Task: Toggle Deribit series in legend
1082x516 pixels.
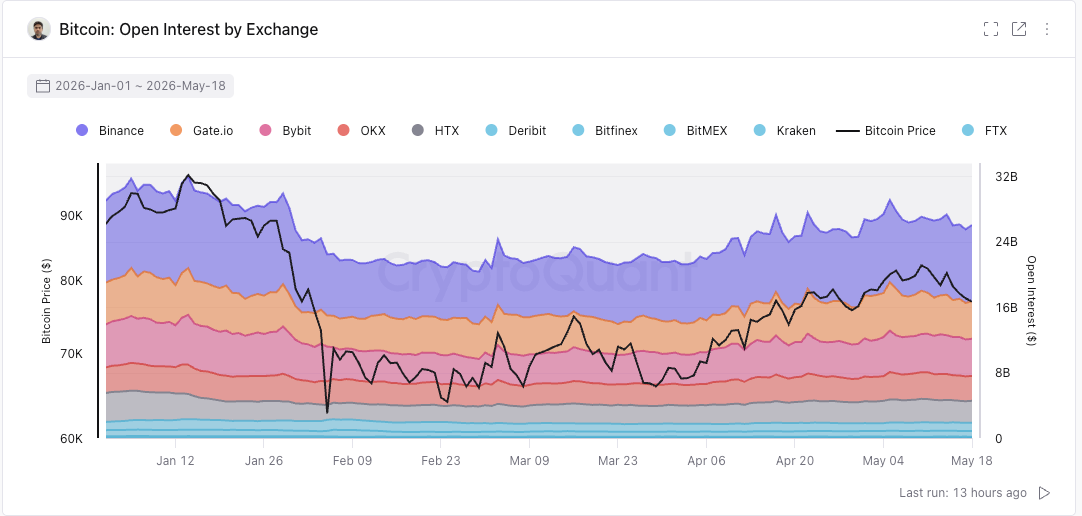Action: click(x=515, y=130)
